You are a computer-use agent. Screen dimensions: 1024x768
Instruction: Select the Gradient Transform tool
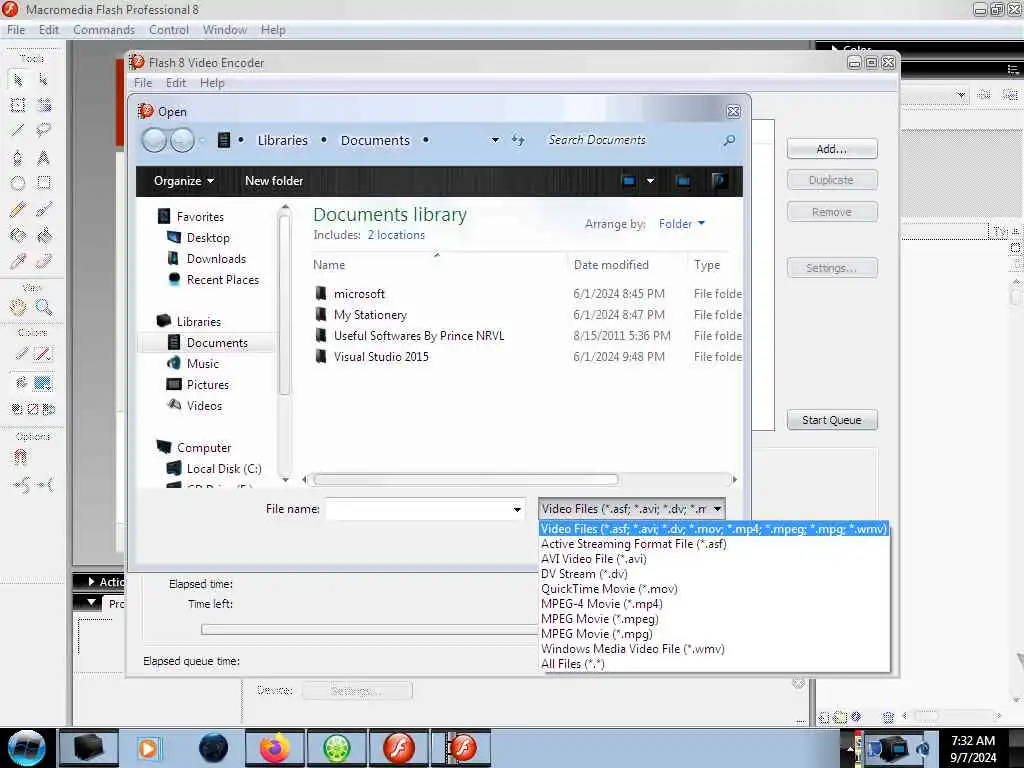44,105
